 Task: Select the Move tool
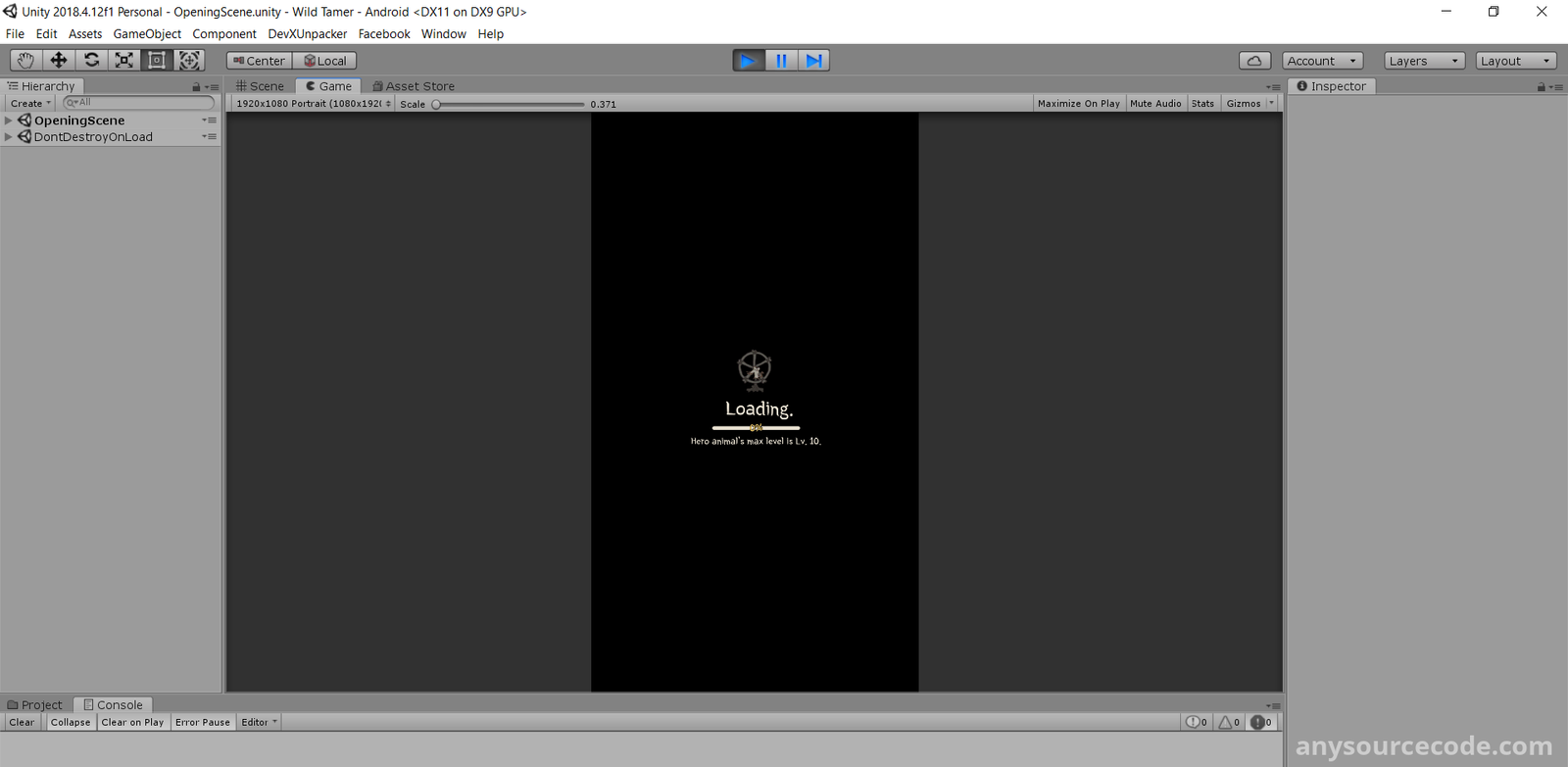(x=59, y=61)
